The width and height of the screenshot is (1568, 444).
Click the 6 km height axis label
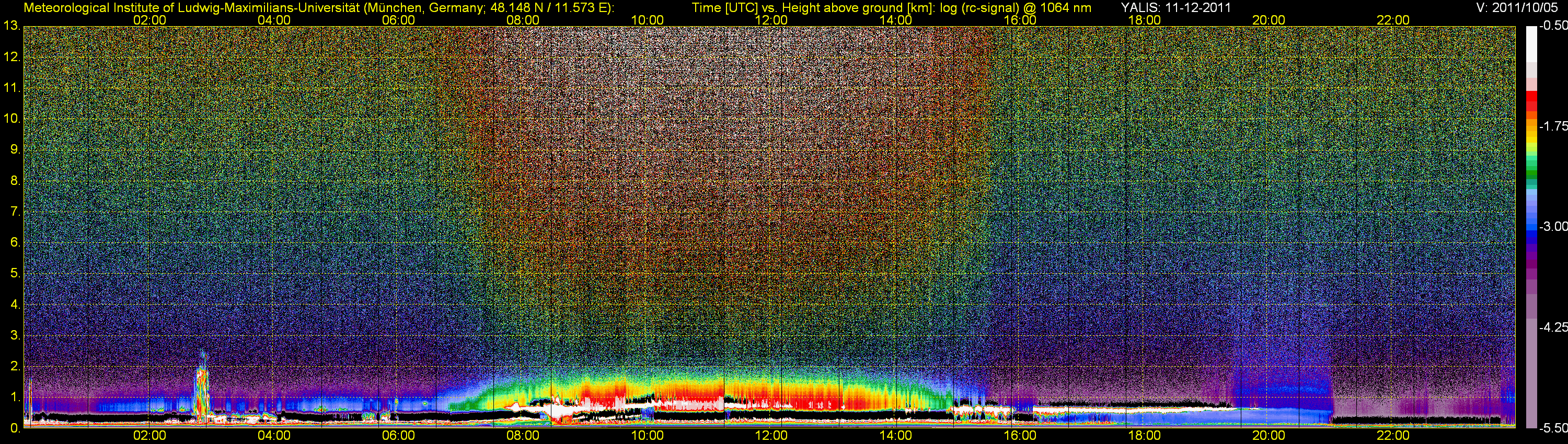pos(15,242)
